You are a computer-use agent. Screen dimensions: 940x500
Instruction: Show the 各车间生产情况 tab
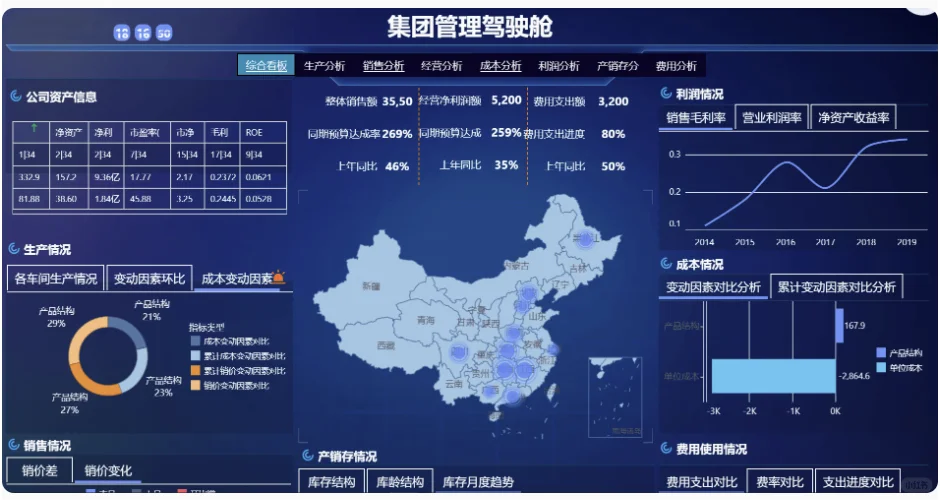56,278
